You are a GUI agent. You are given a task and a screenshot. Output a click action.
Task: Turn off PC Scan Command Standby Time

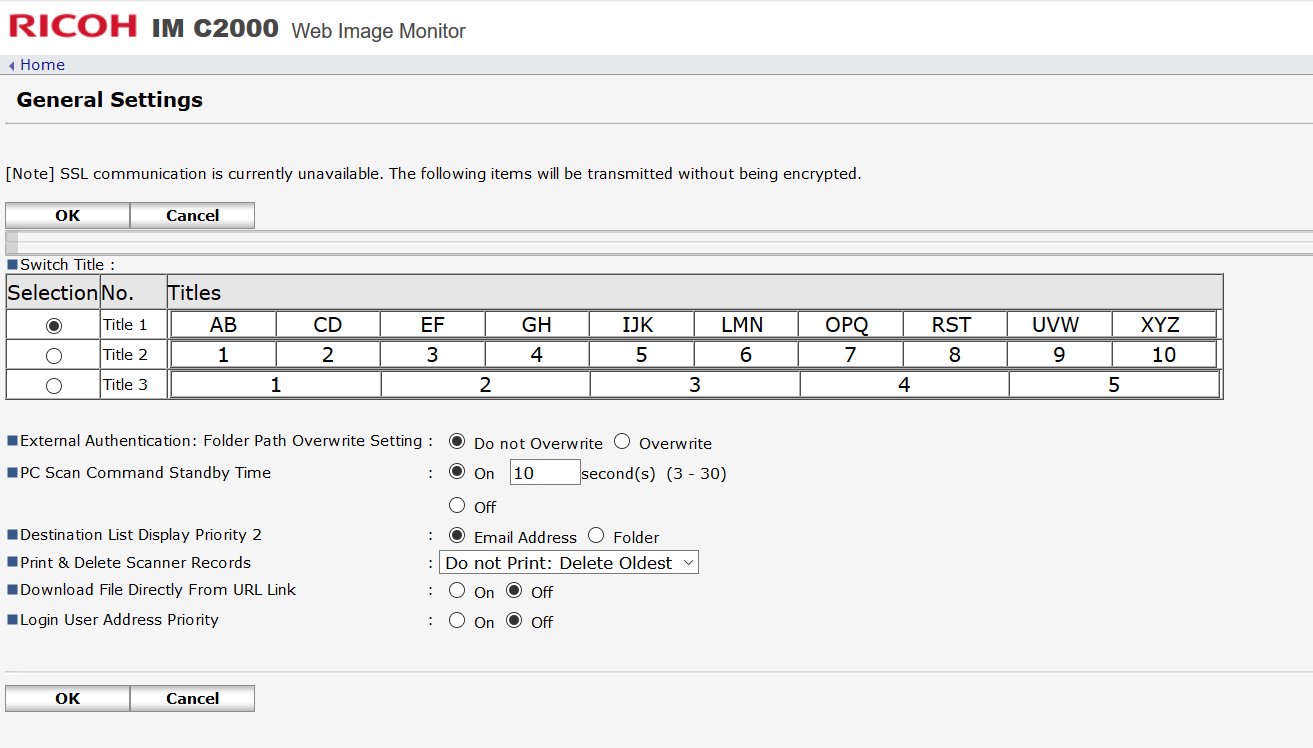coord(457,505)
